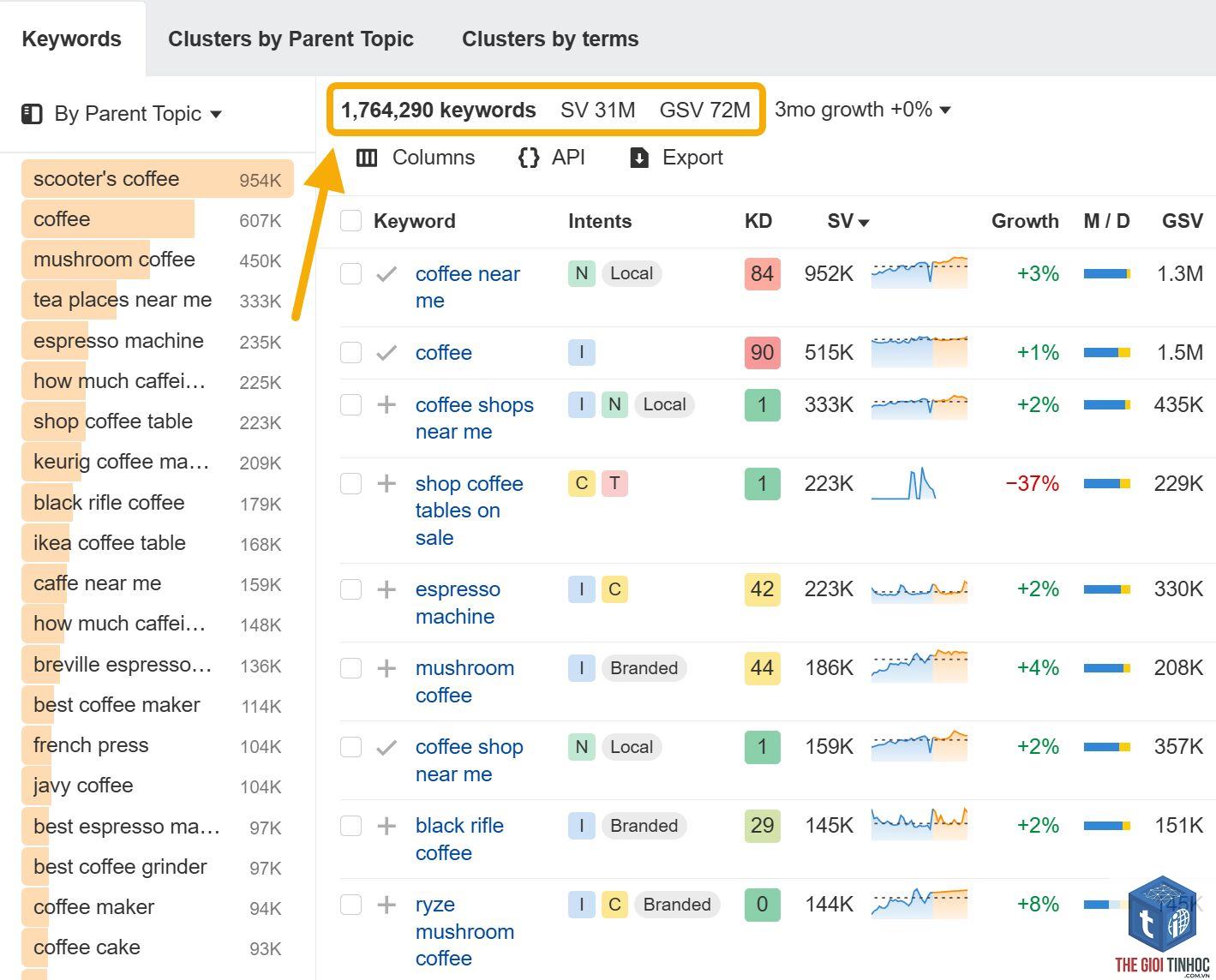Click I intent badge for coffee keyword row

coord(582,352)
